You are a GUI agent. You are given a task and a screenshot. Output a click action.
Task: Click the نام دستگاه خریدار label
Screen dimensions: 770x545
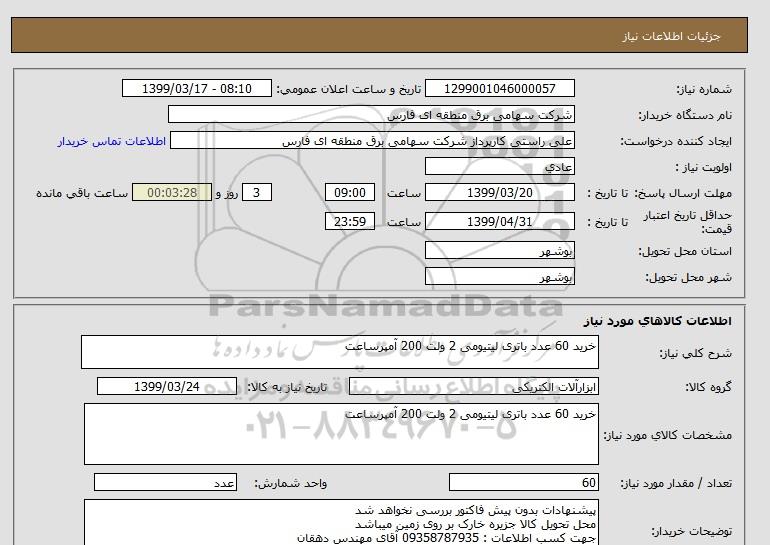point(685,115)
